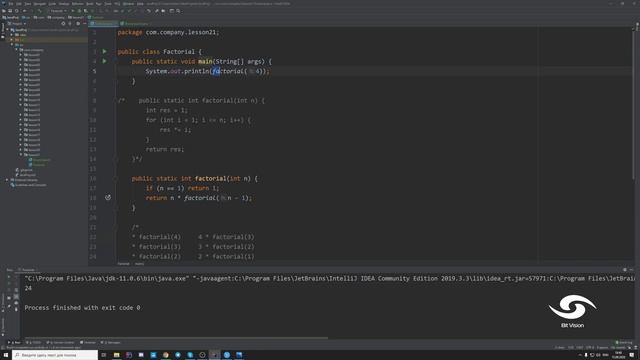Click the Build Project hammer icon

(x=40, y=11)
